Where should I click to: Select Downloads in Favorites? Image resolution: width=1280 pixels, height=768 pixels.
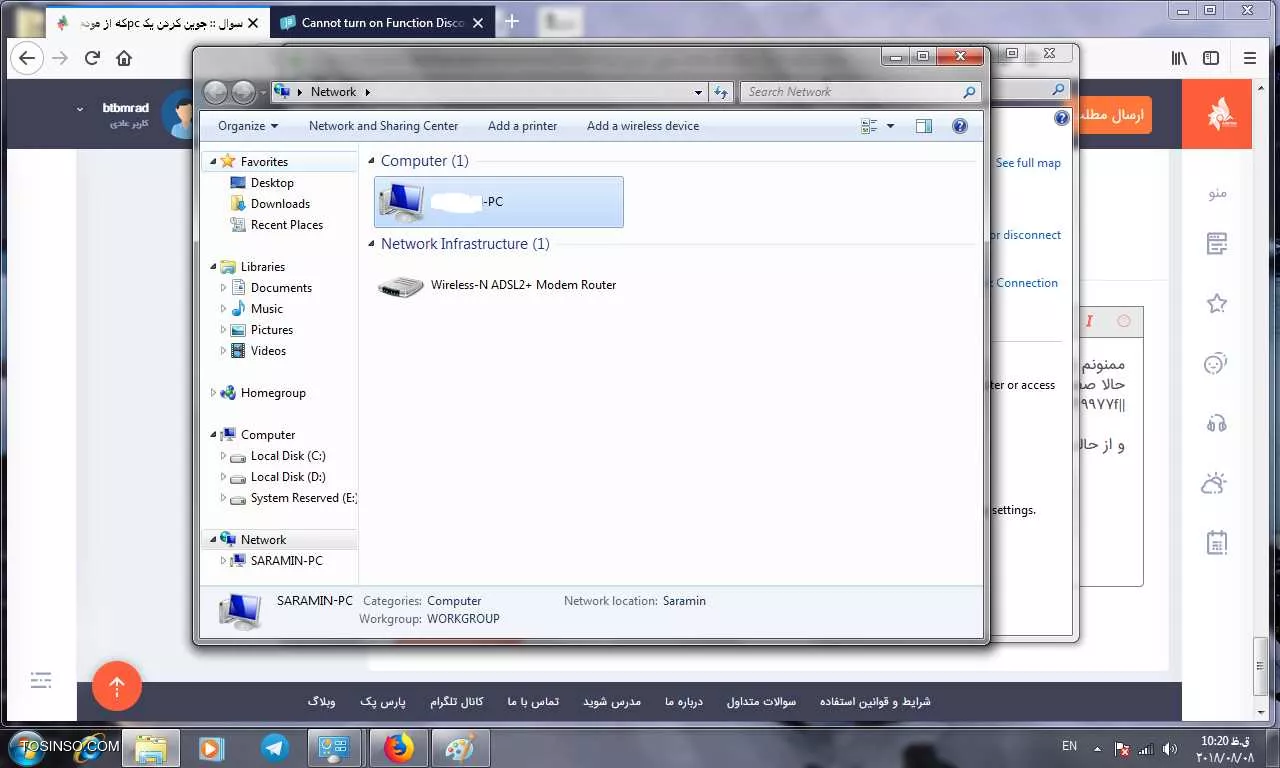280,204
